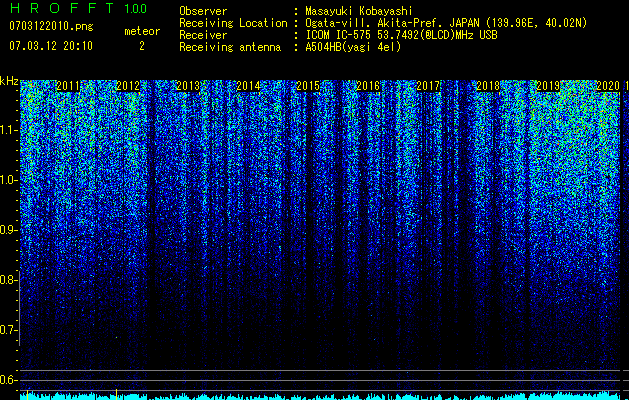
Task: Click the 2017 time marker
Action: 428,86
